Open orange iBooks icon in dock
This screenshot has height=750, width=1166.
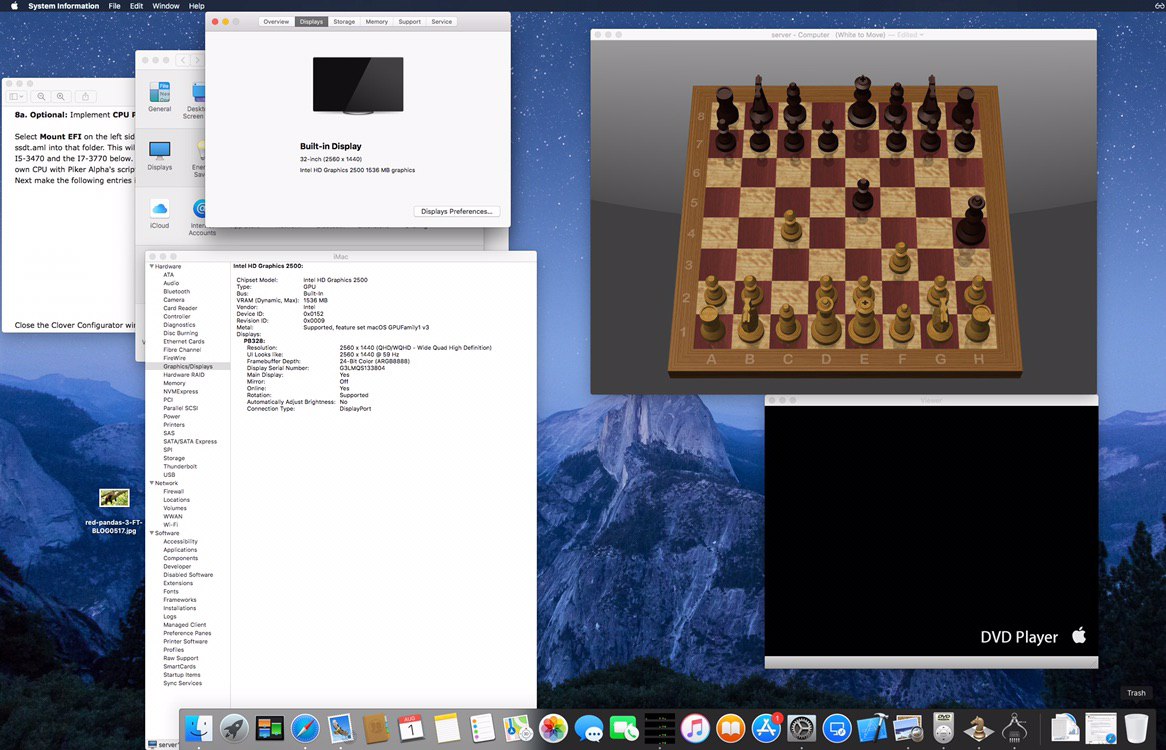730,728
